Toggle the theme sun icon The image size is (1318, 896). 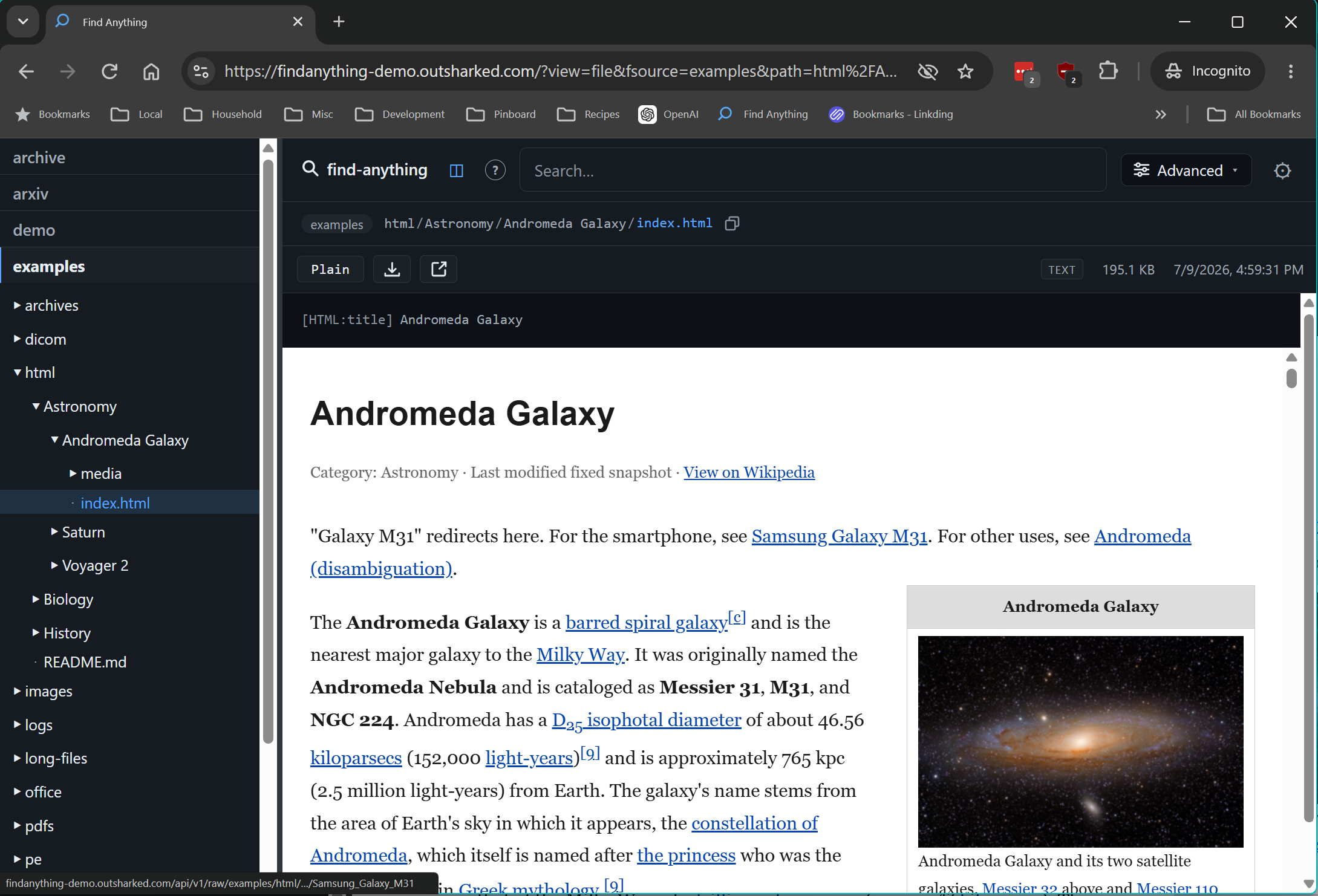click(x=1282, y=170)
